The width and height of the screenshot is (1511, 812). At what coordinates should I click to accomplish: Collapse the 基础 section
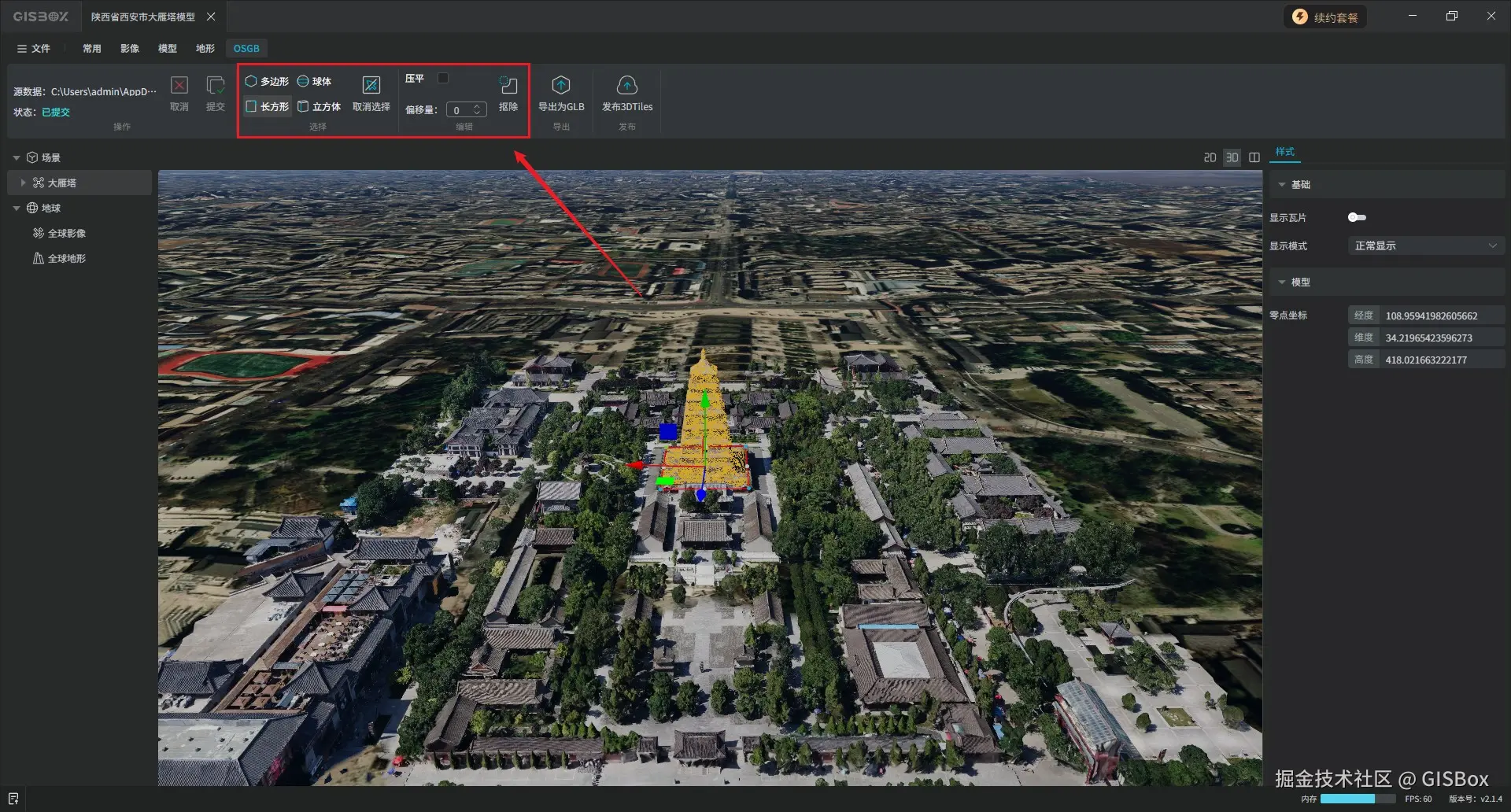[x=1282, y=184]
